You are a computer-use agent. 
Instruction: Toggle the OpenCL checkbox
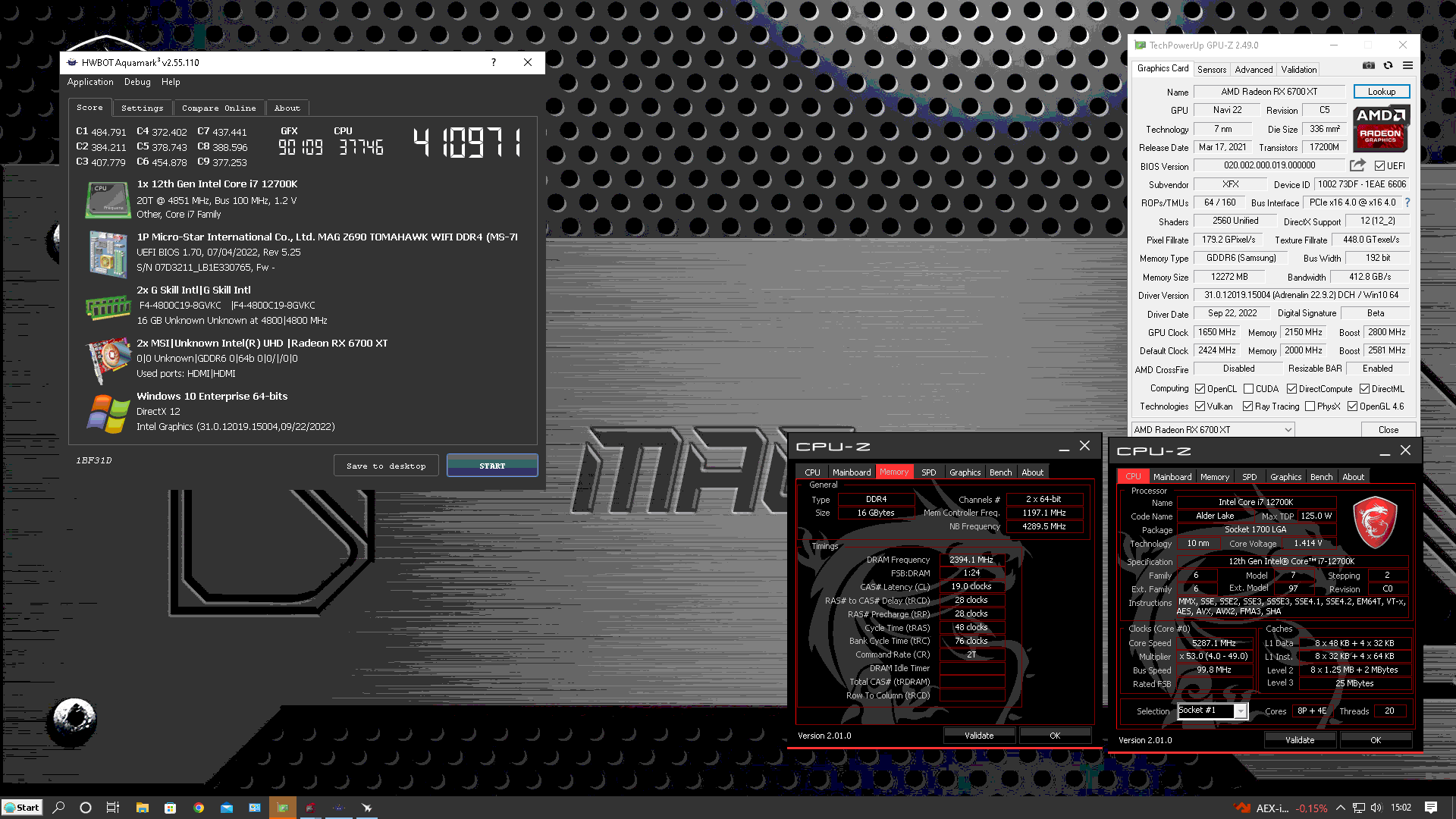(1200, 389)
